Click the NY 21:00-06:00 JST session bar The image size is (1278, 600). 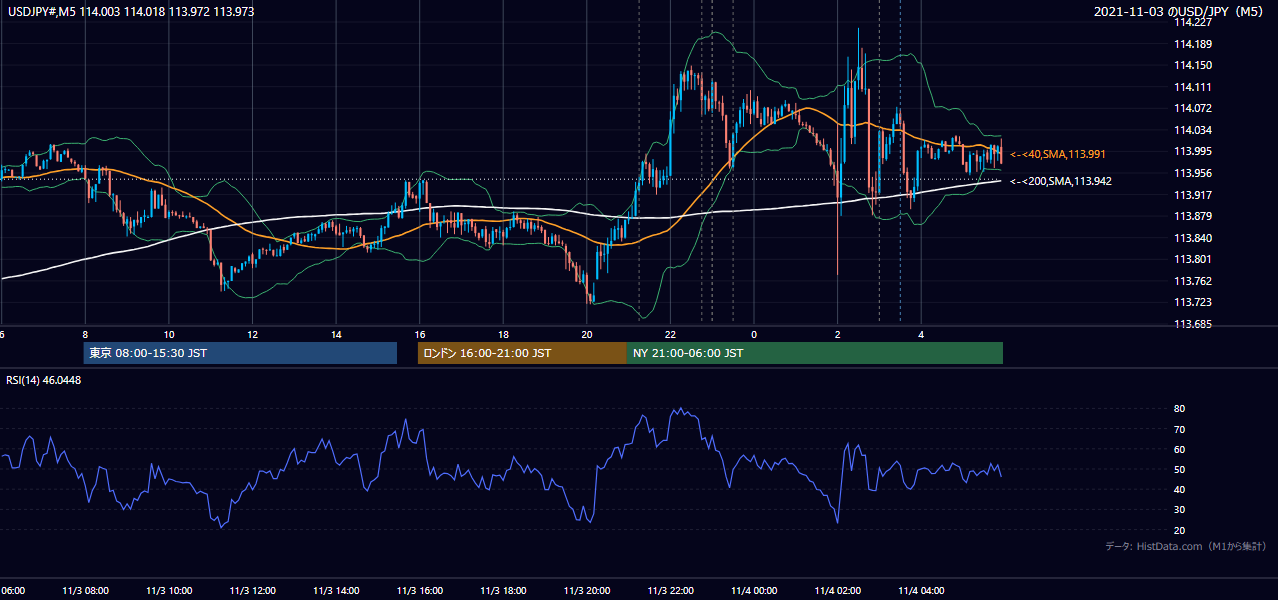pyautogui.click(x=815, y=353)
